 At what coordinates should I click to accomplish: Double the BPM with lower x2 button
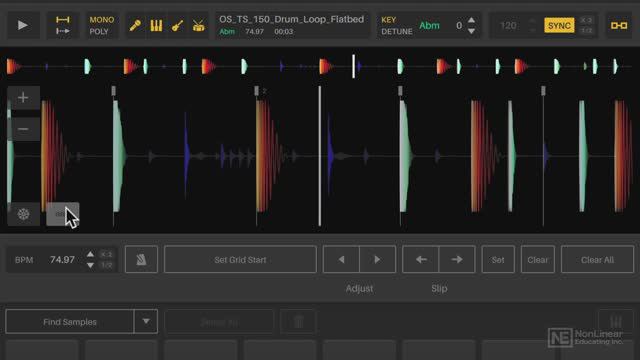click(107, 254)
